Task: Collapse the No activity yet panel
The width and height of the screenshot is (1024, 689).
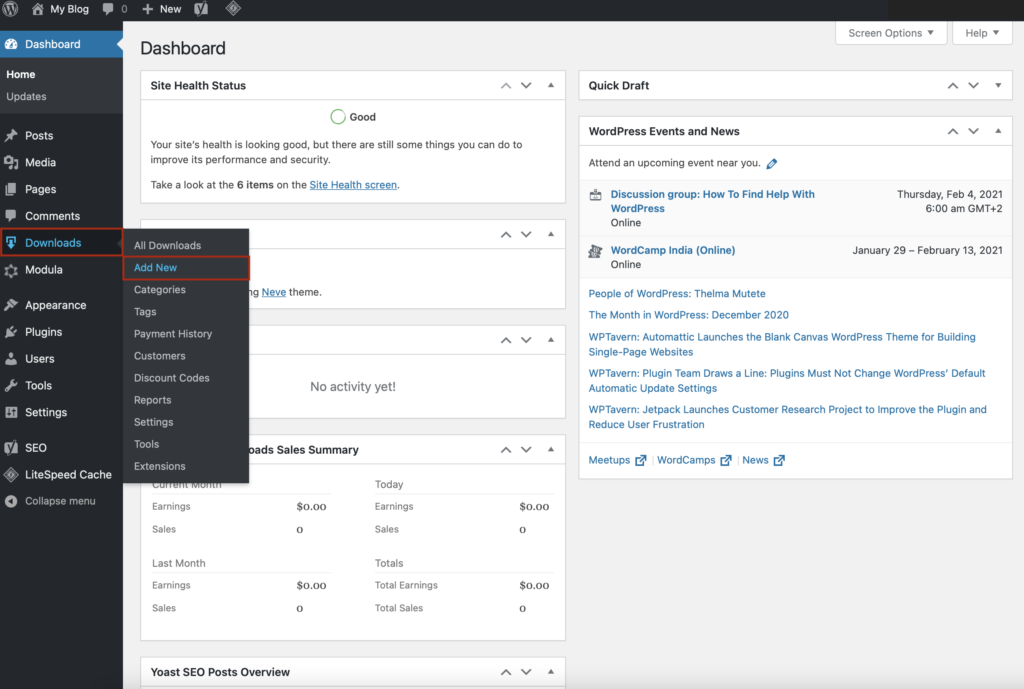Action: tap(551, 340)
